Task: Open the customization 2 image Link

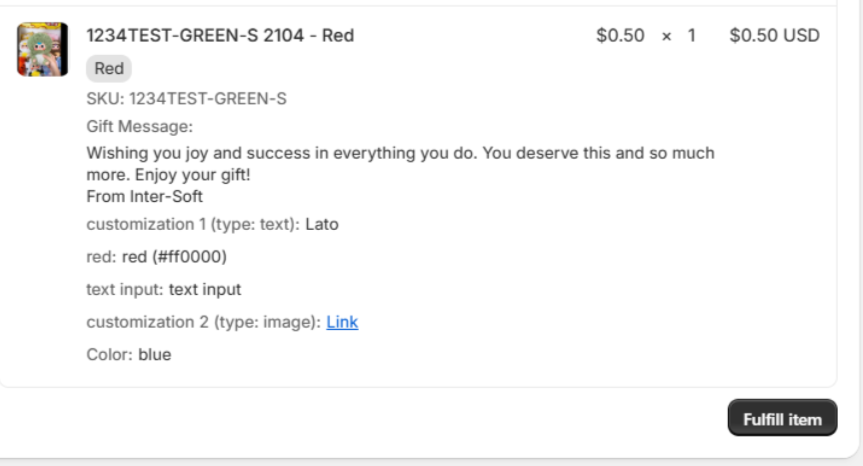Action: coord(342,322)
